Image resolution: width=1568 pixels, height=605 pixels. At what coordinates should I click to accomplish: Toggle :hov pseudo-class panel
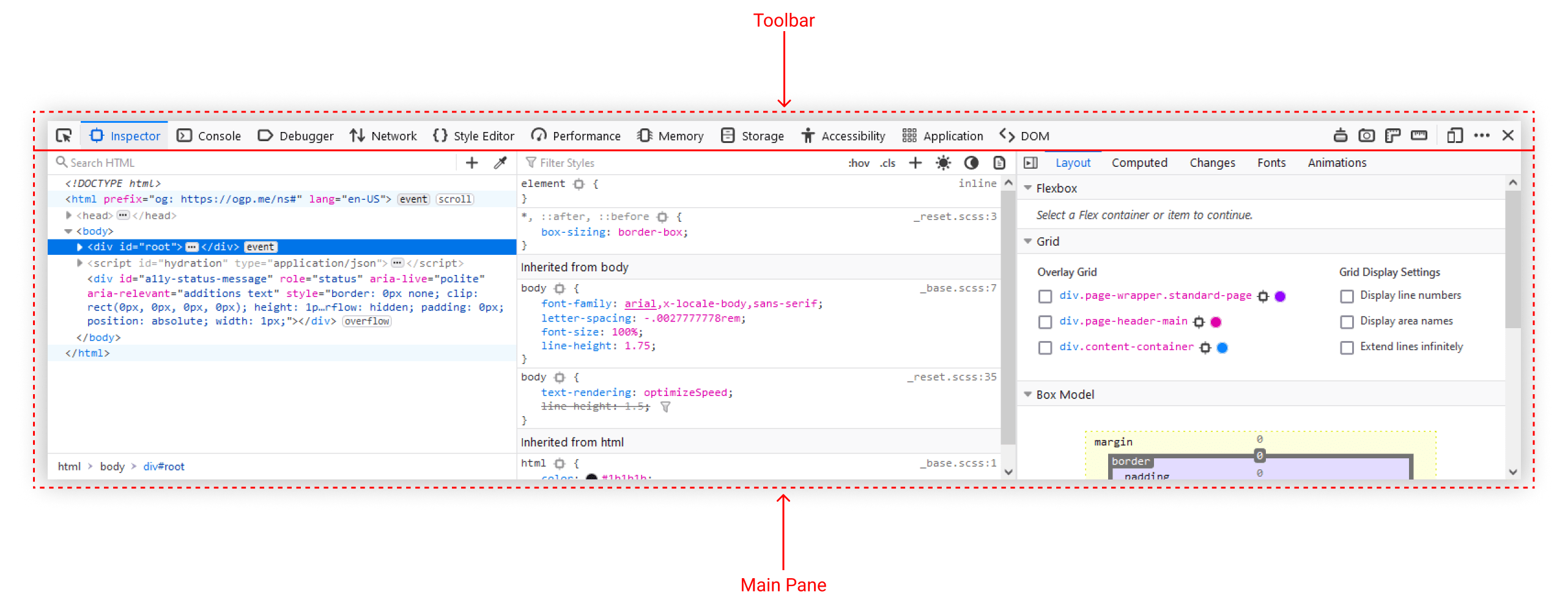click(x=859, y=163)
